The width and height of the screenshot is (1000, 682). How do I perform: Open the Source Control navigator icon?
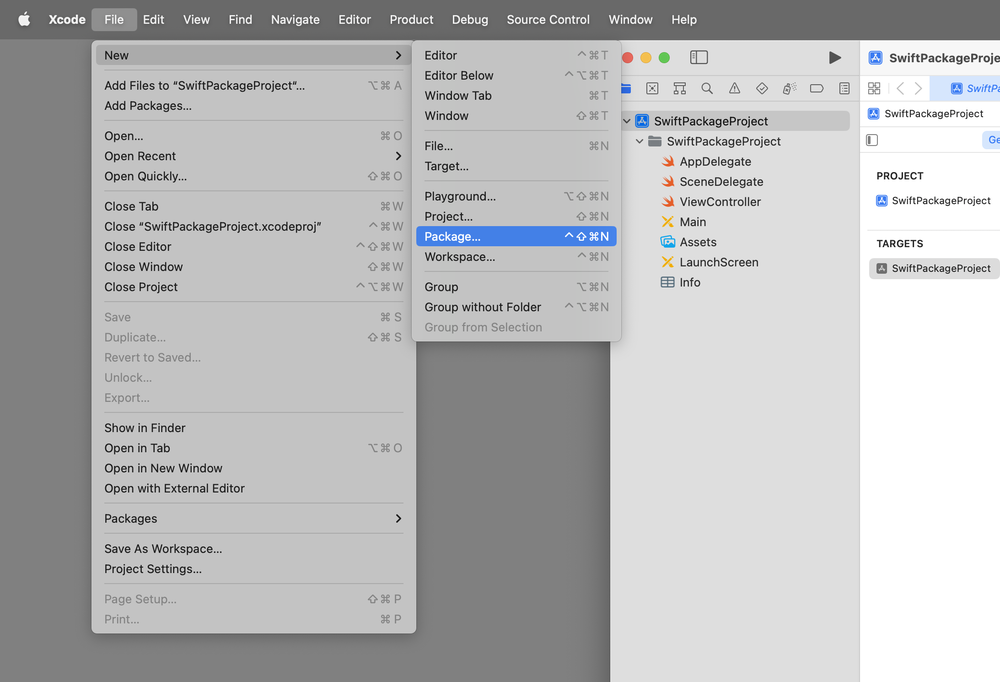652,89
